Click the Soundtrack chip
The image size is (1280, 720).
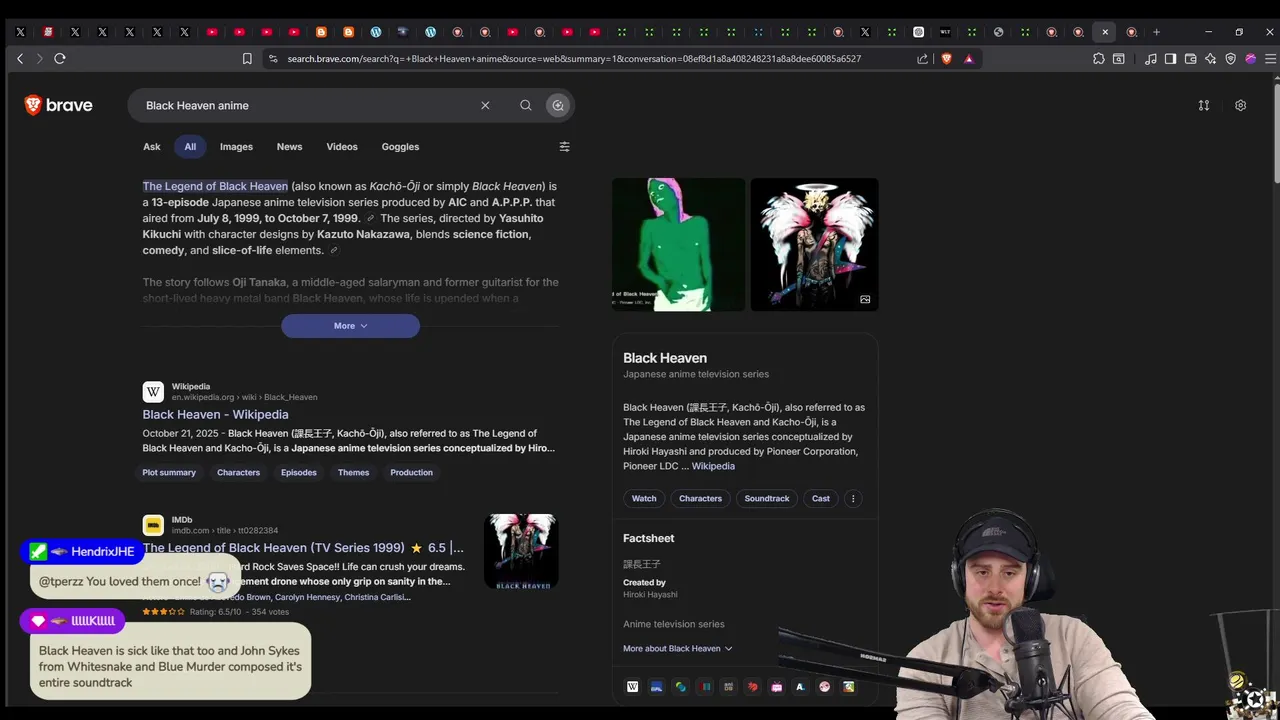click(767, 498)
